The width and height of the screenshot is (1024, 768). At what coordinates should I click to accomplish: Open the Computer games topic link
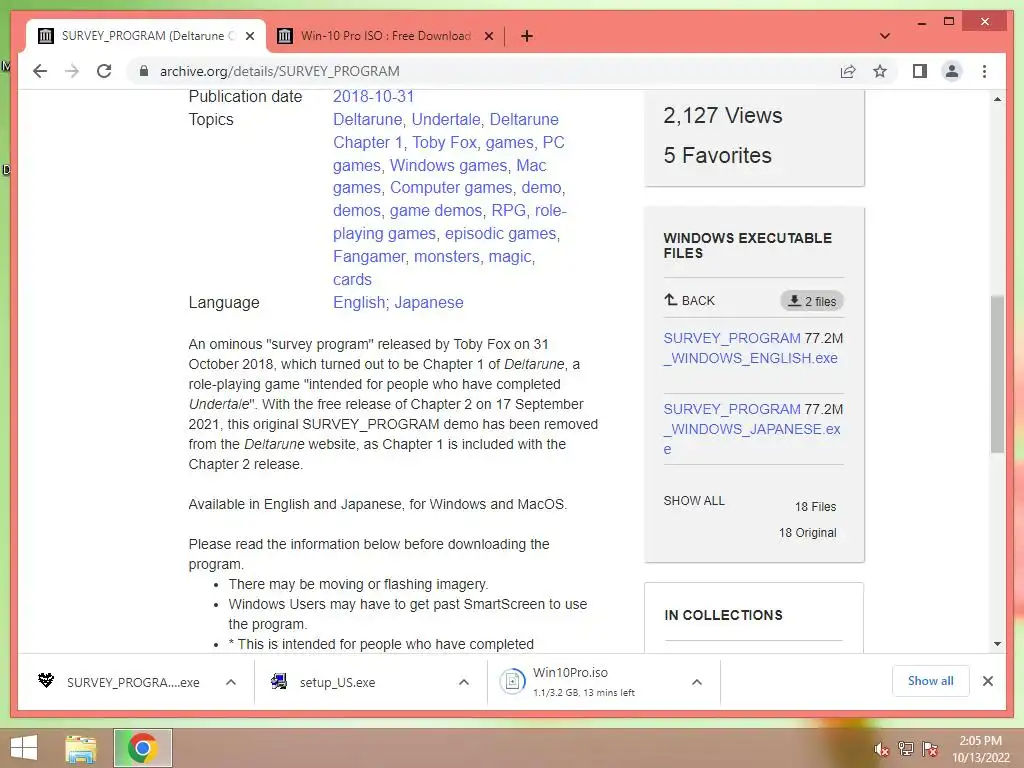pyautogui.click(x=451, y=187)
